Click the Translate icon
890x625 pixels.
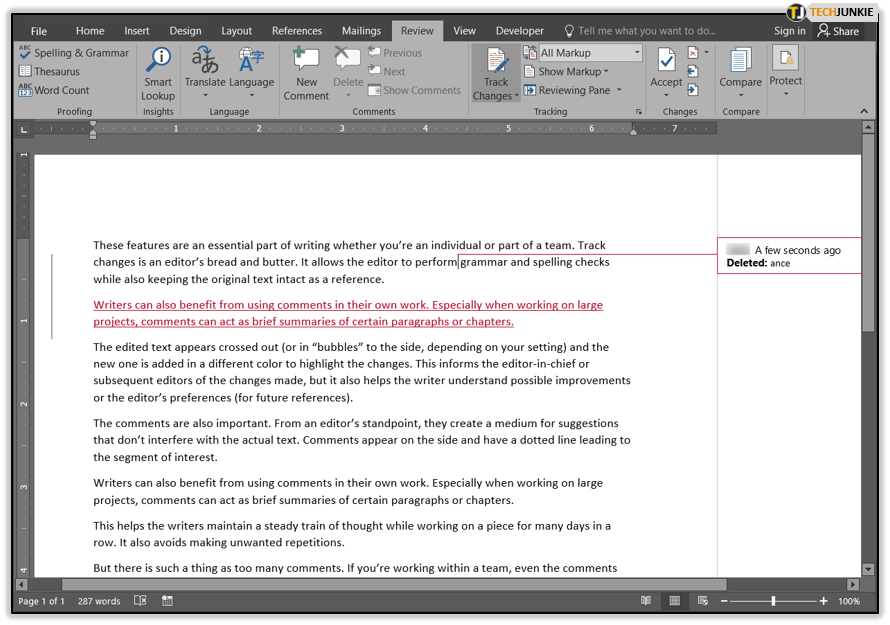(205, 60)
